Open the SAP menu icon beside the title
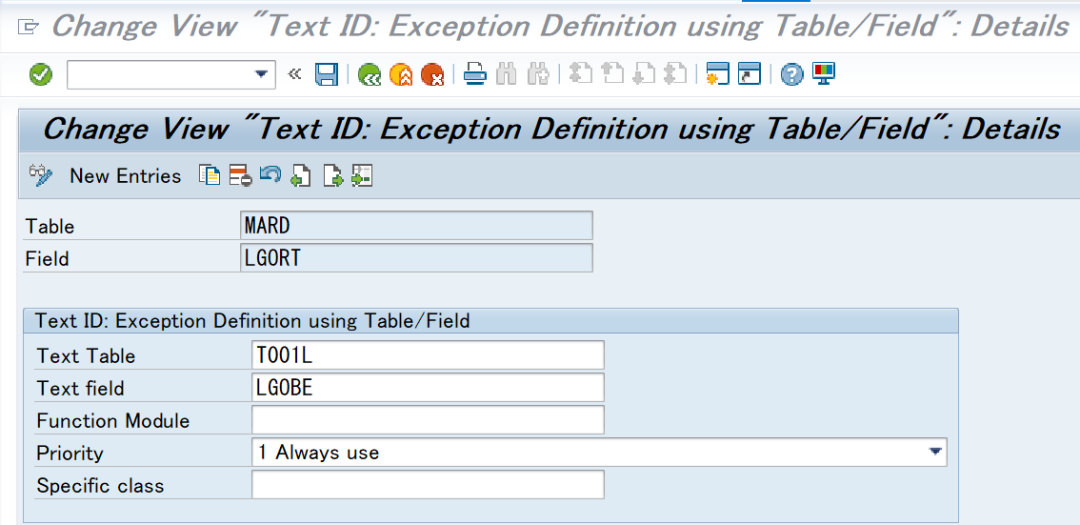This screenshot has width=1080, height=525. tap(28, 27)
